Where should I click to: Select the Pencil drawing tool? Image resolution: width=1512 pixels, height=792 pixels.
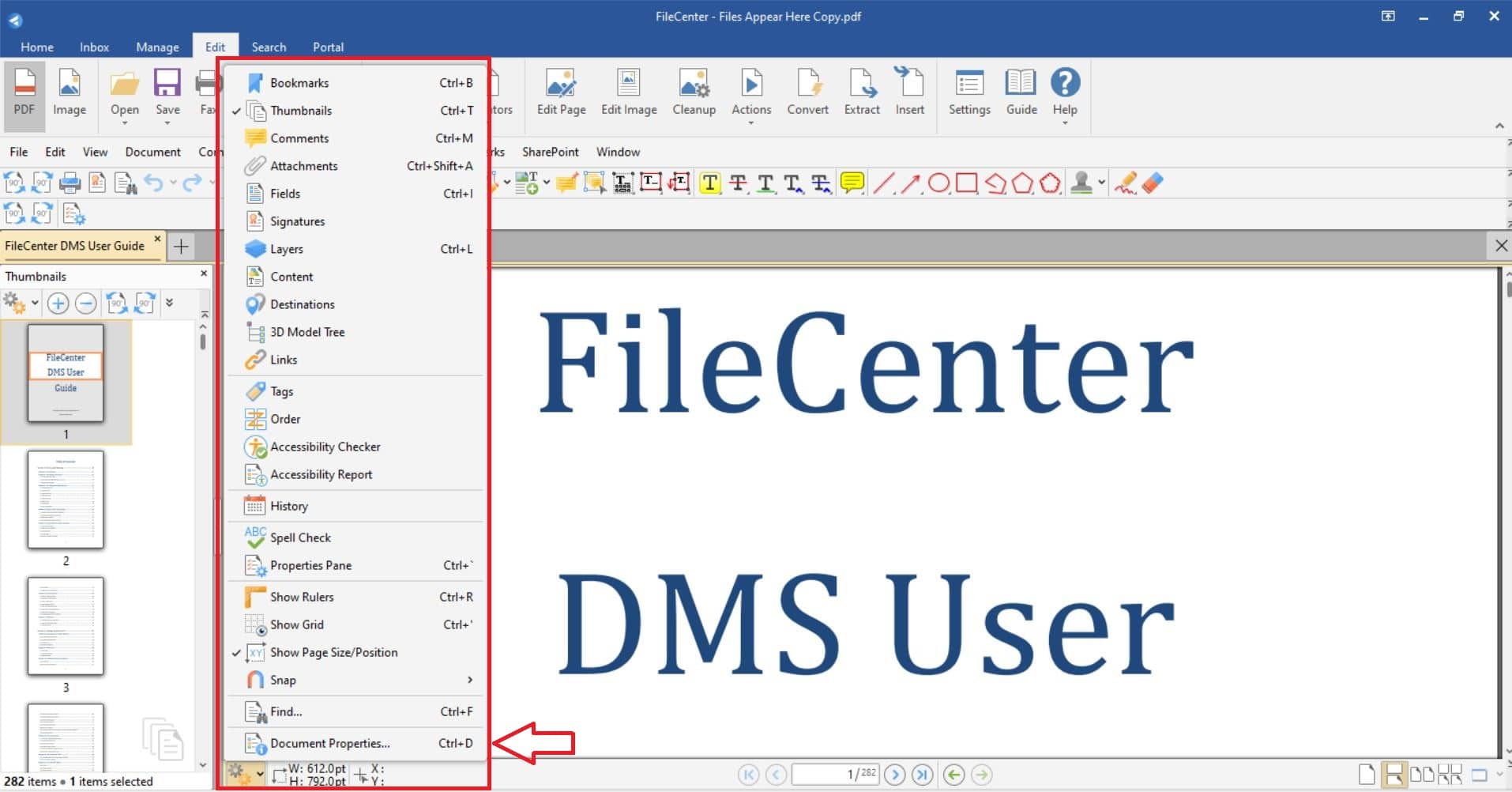(1126, 183)
